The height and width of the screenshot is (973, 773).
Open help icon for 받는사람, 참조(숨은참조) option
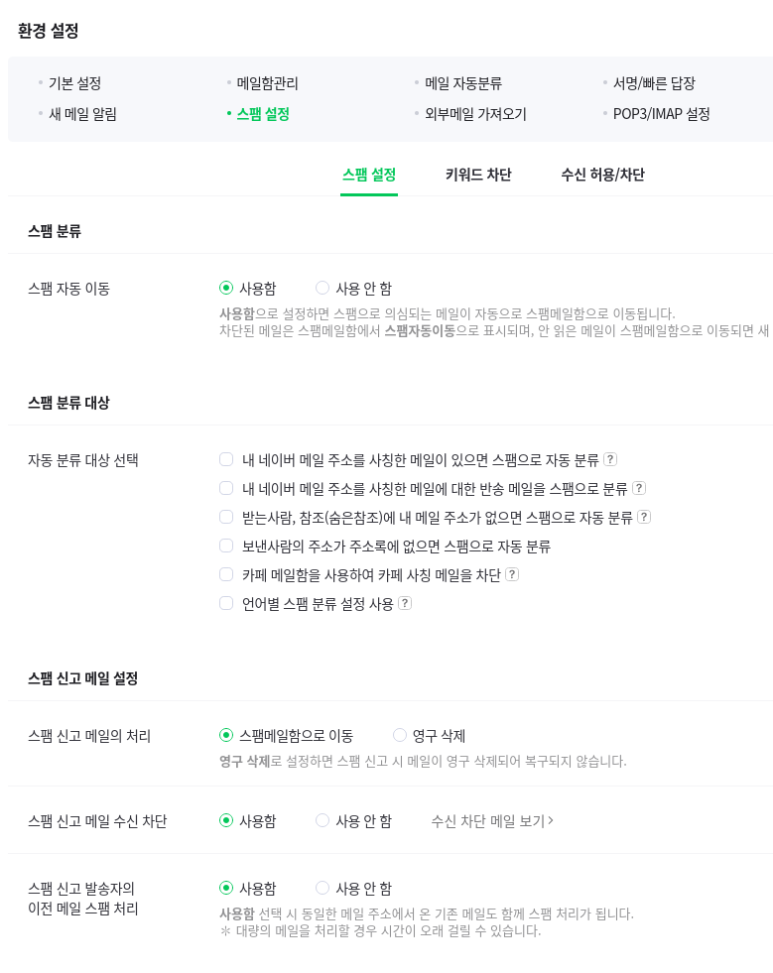coord(644,517)
